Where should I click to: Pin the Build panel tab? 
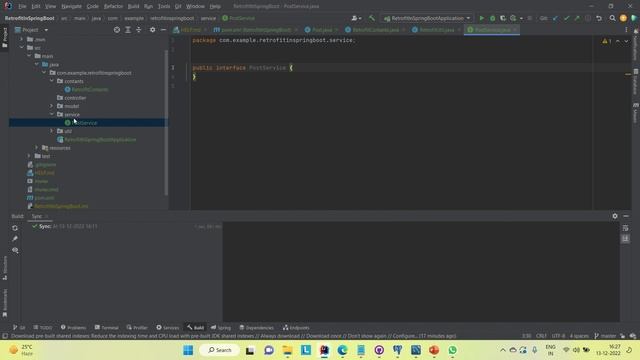coord(15,239)
